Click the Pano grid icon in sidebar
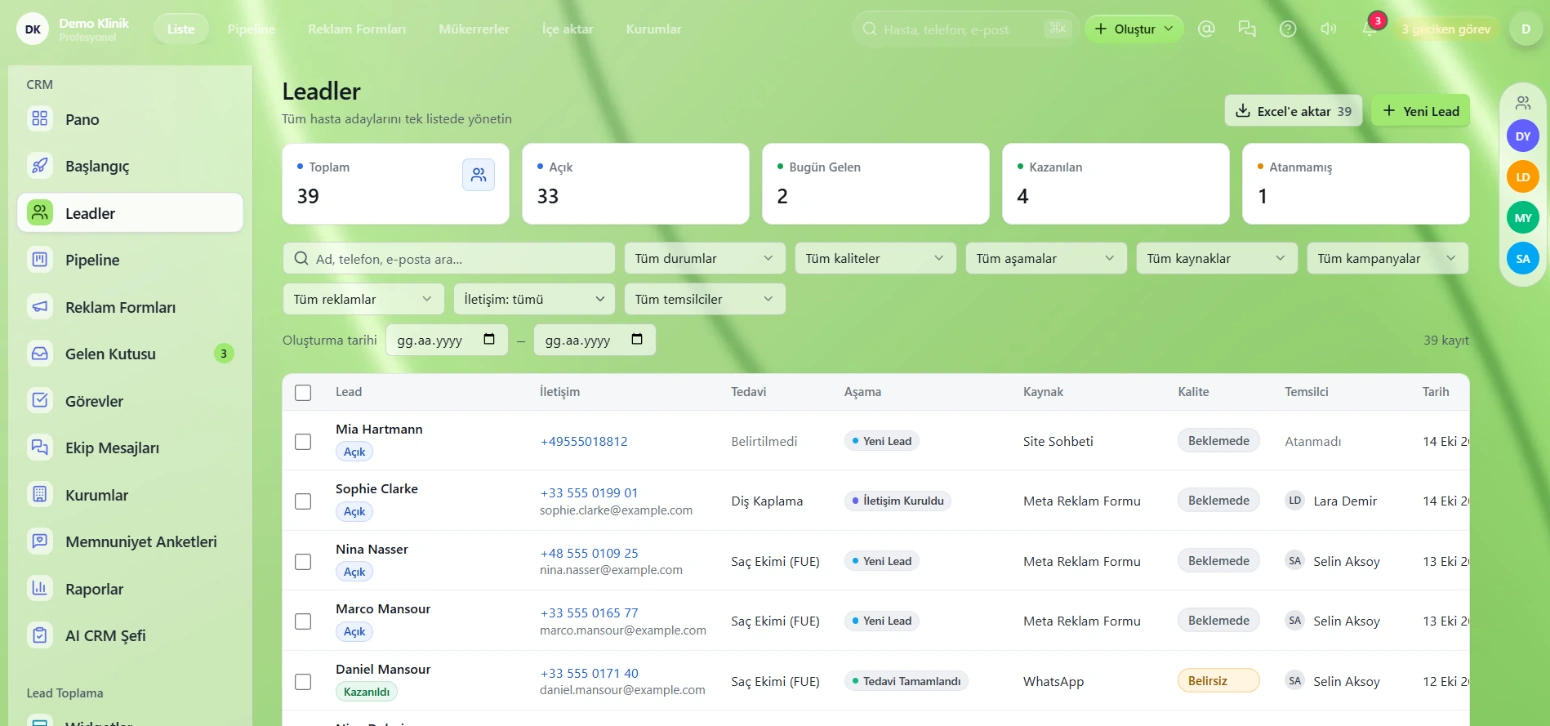The height and width of the screenshot is (726, 1550). pyautogui.click(x=40, y=119)
